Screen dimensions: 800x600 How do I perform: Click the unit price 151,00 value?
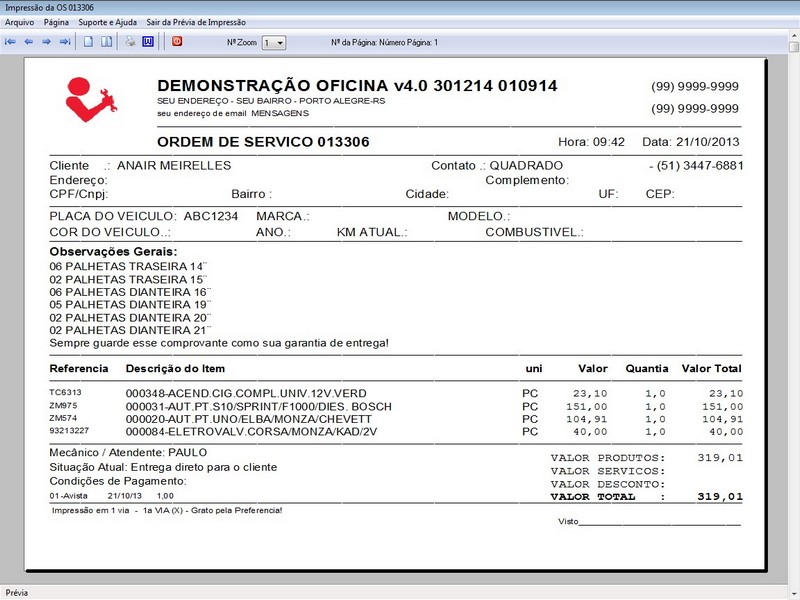tap(587, 407)
